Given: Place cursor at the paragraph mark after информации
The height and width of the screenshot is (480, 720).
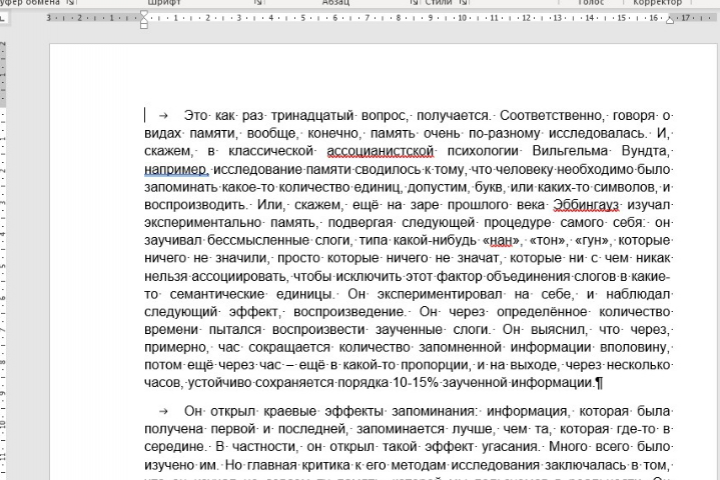Looking at the screenshot, I should (x=599, y=383).
